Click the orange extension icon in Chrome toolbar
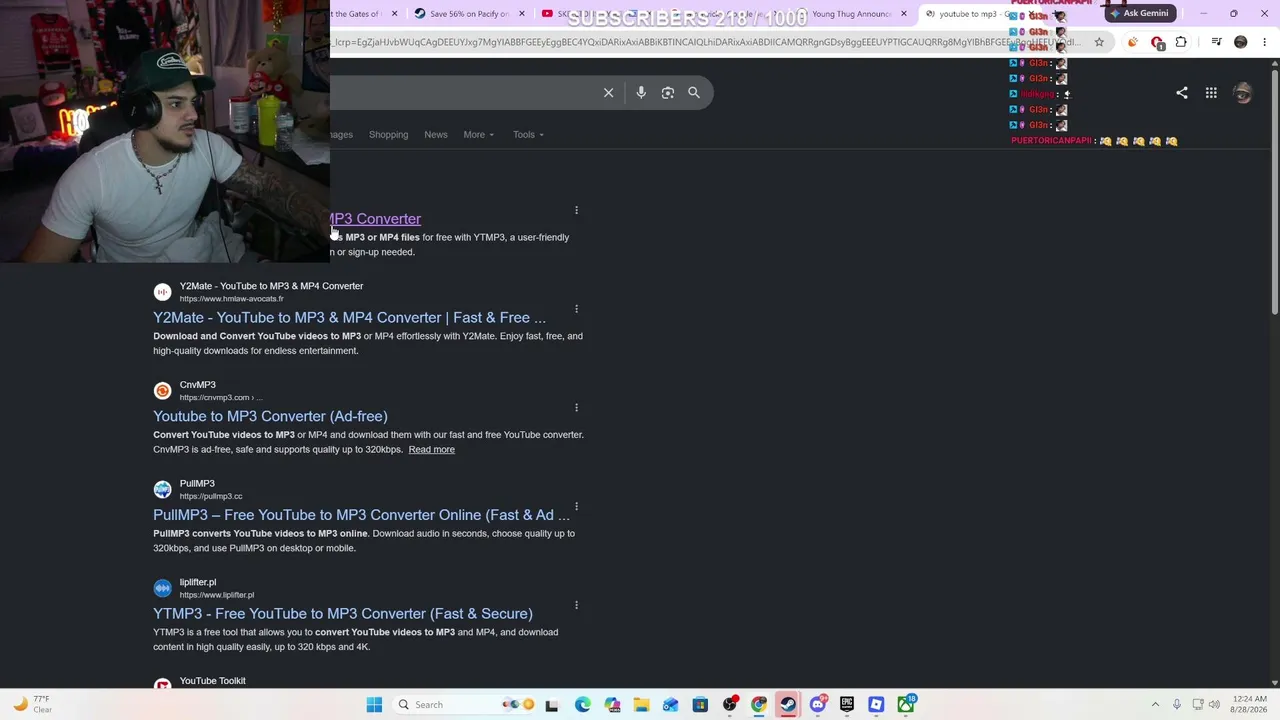 [x=1132, y=42]
